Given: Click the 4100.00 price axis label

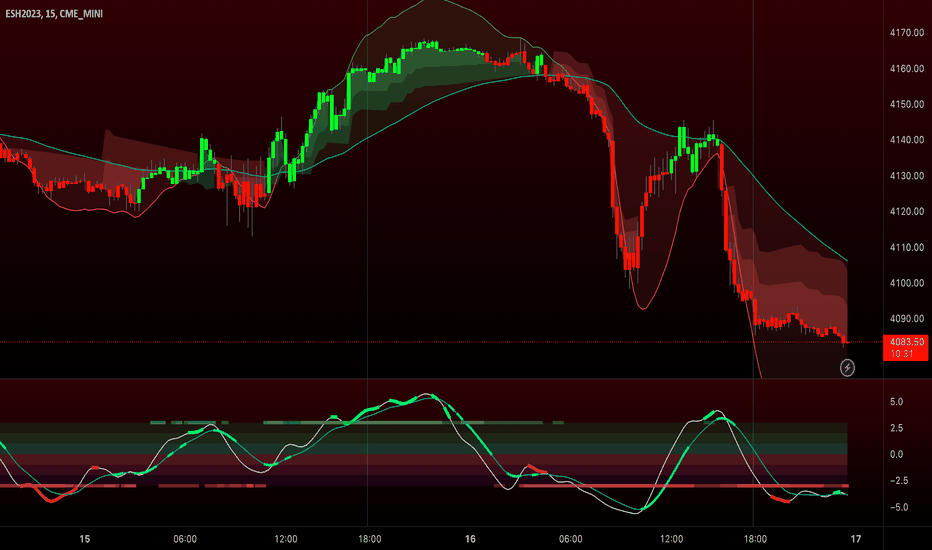Looking at the screenshot, I should (906, 283).
